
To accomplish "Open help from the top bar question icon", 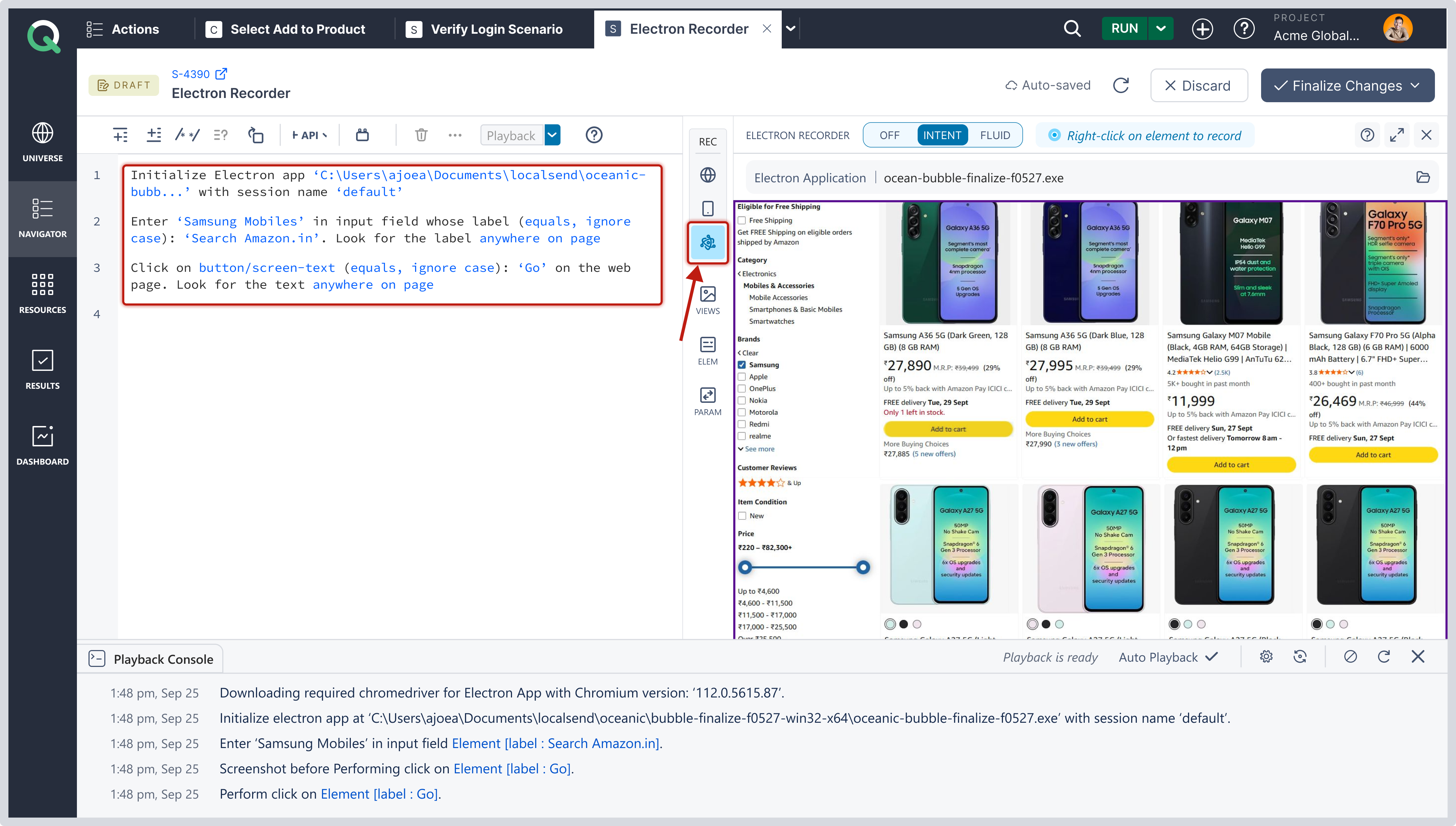I will (x=1244, y=28).
